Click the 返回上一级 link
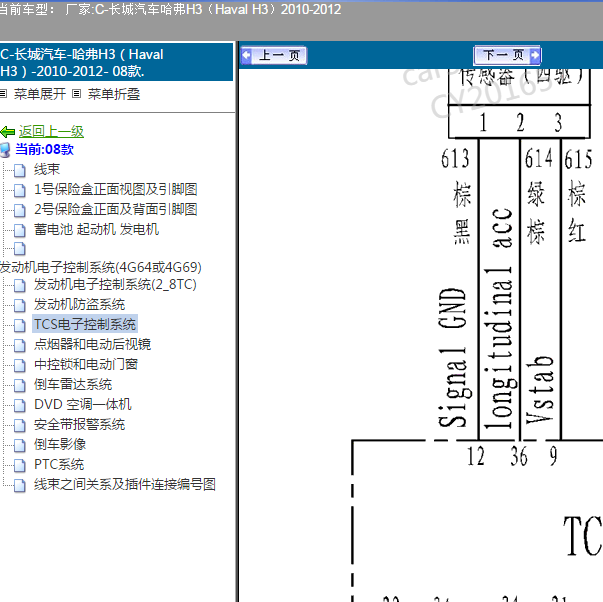 coord(51,132)
